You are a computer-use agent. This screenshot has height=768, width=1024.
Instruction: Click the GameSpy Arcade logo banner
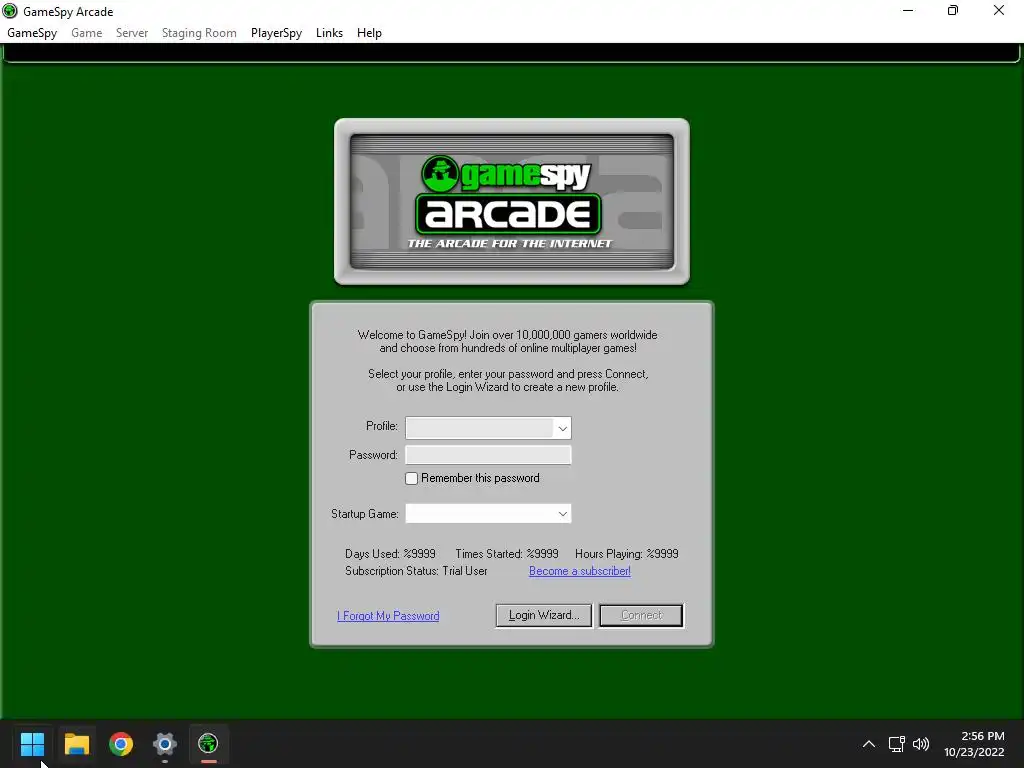[512, 202]
